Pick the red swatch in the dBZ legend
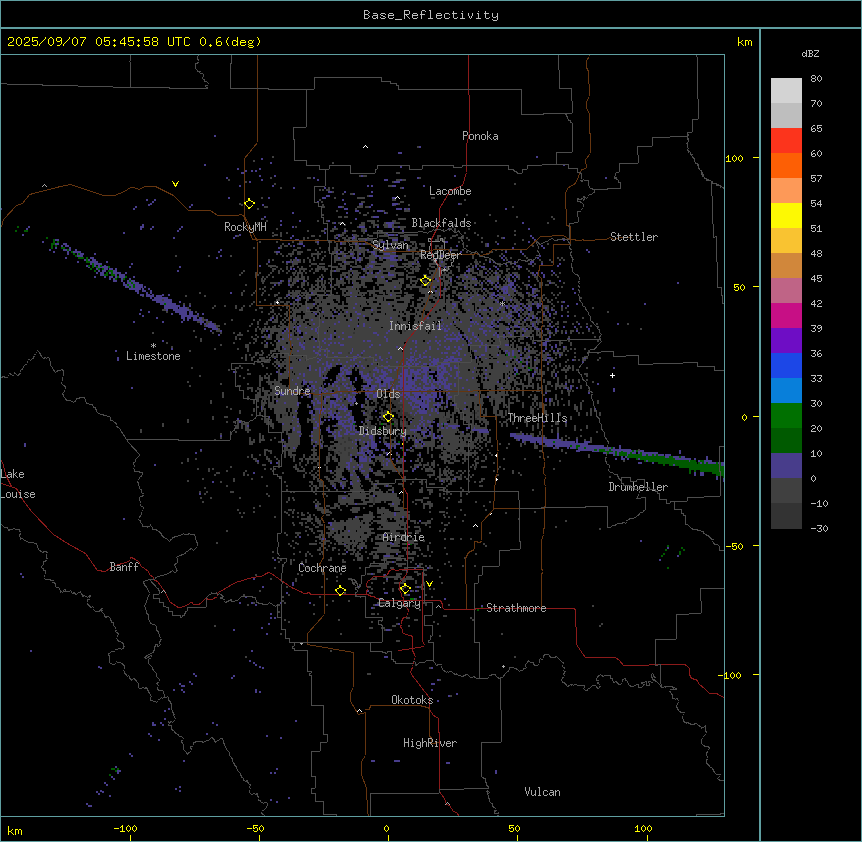The width and height of the screenshot is (862, 842). 786,140
